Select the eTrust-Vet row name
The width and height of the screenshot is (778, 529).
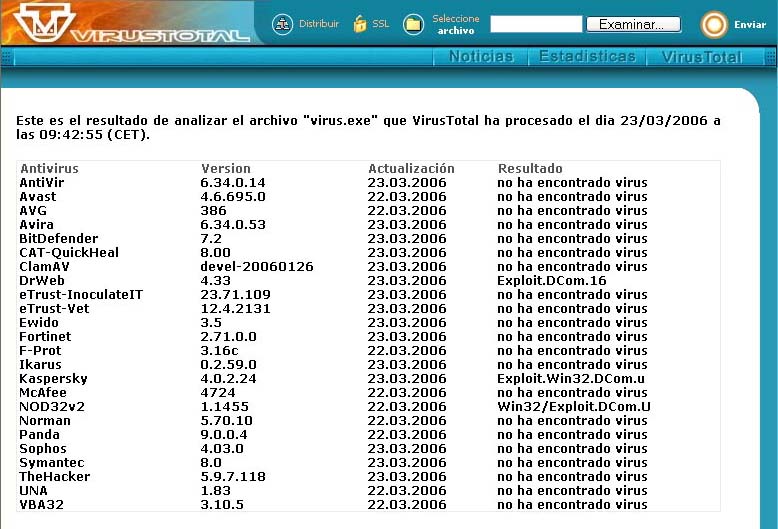point(54,309)
